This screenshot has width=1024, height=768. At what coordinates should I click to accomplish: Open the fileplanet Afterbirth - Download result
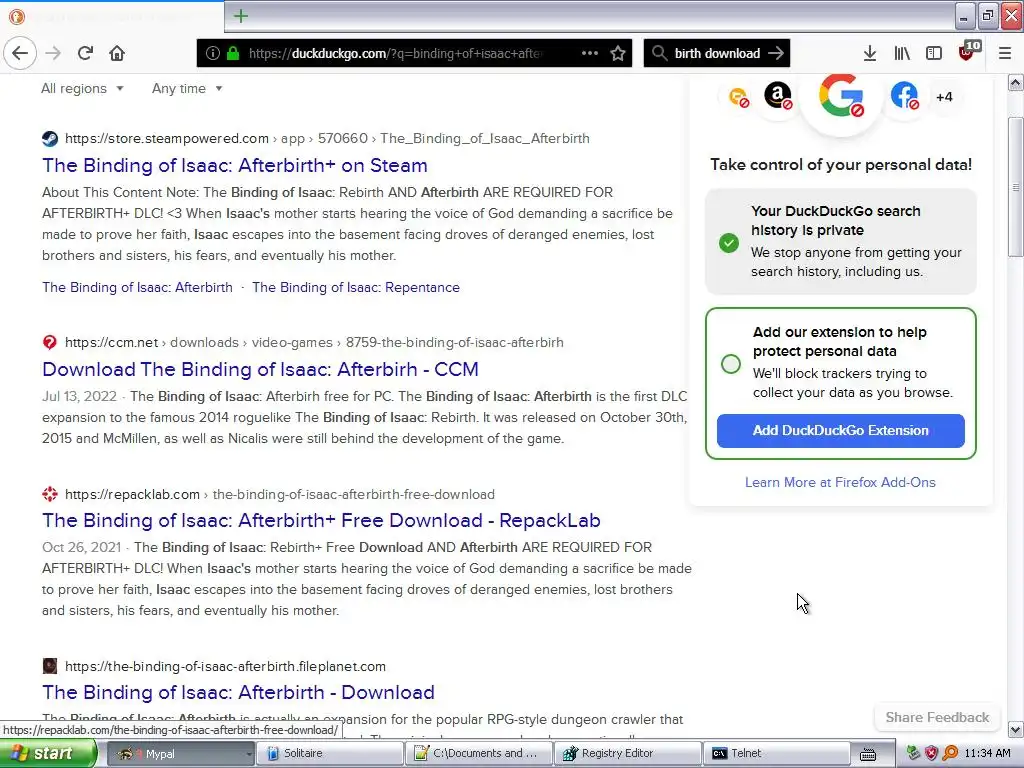point(238,692)
